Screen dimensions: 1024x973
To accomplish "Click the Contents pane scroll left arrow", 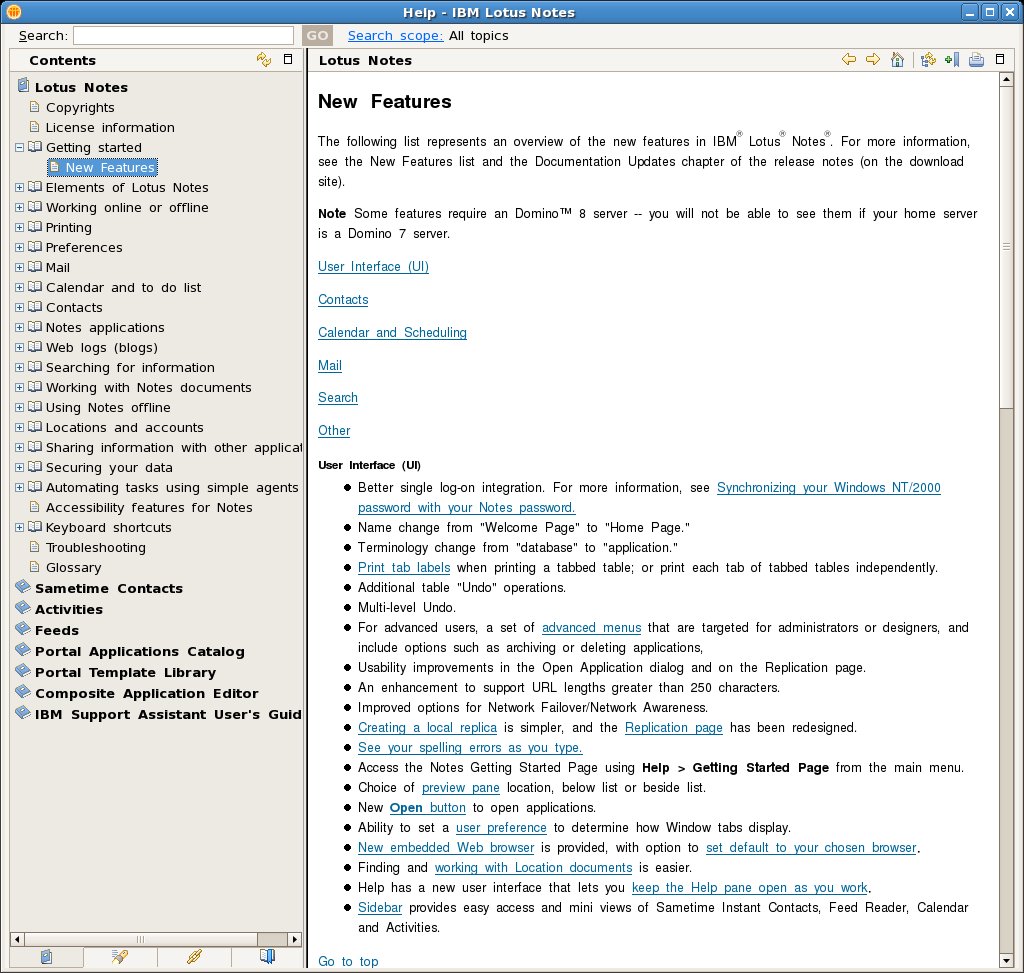I will tap(17, 939).
